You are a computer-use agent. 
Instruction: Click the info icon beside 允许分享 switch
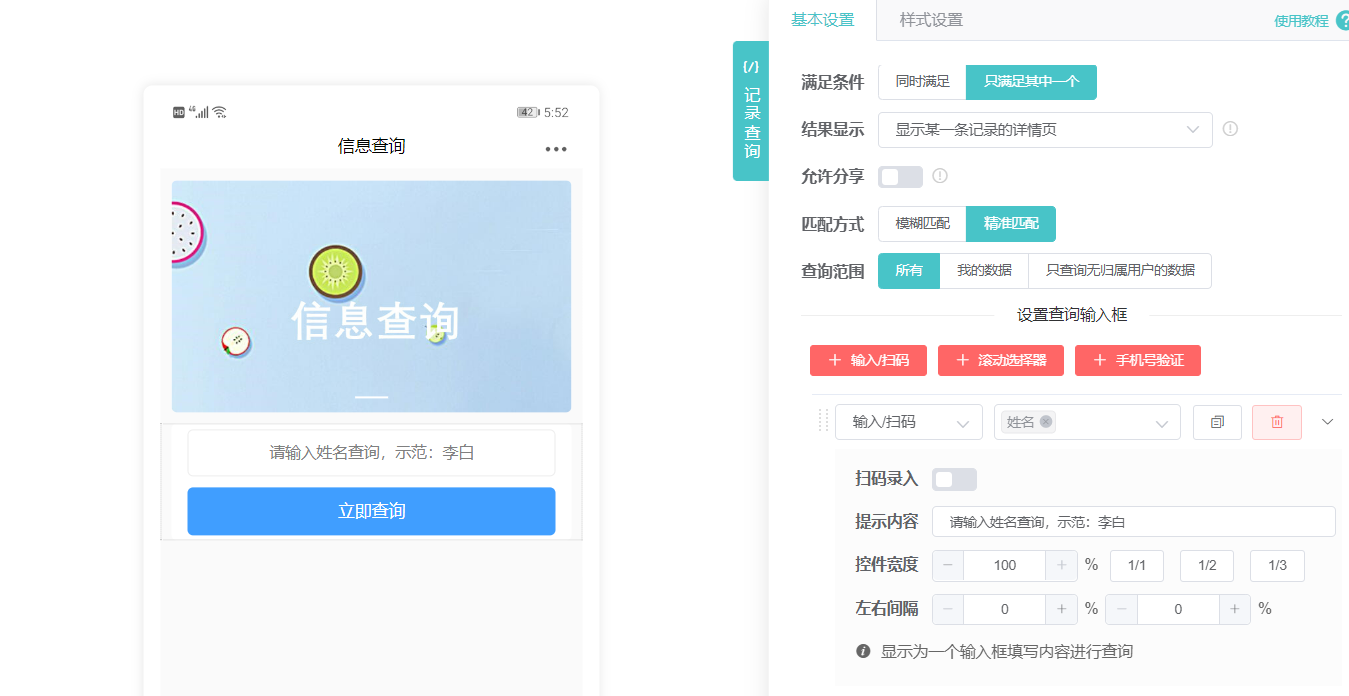937,176
